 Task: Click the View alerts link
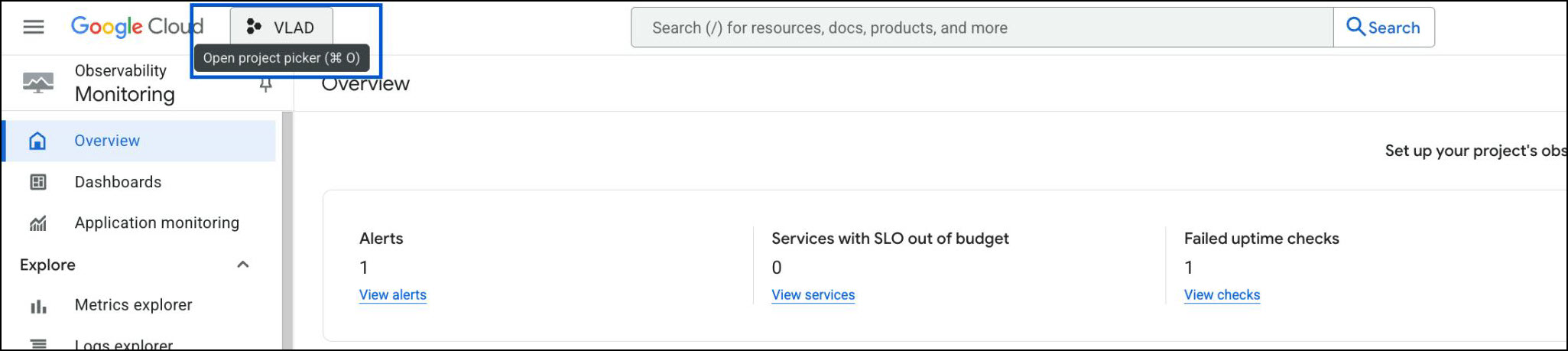(393, 295)
